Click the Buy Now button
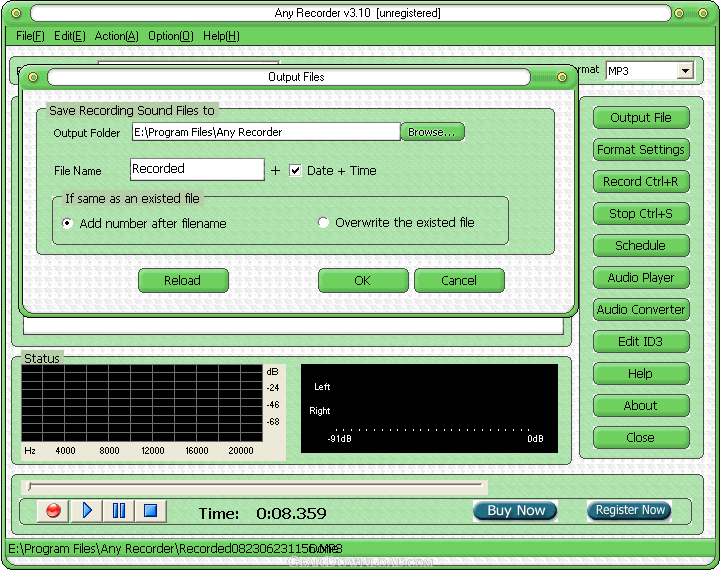Screen dimensions: 722x571 point(515,511)
